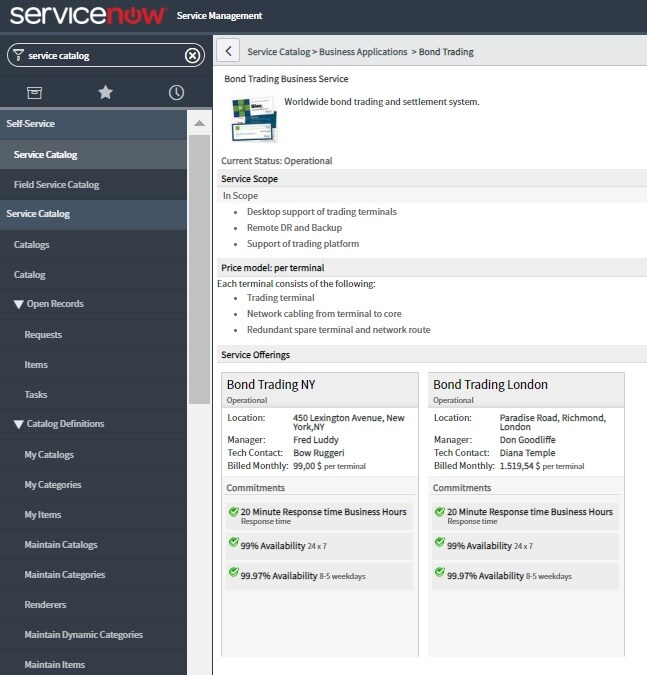The image size is (647, 675).
Task: Click the Service Offerings section header
Action: pyautogui.click(x=432, y=355)
